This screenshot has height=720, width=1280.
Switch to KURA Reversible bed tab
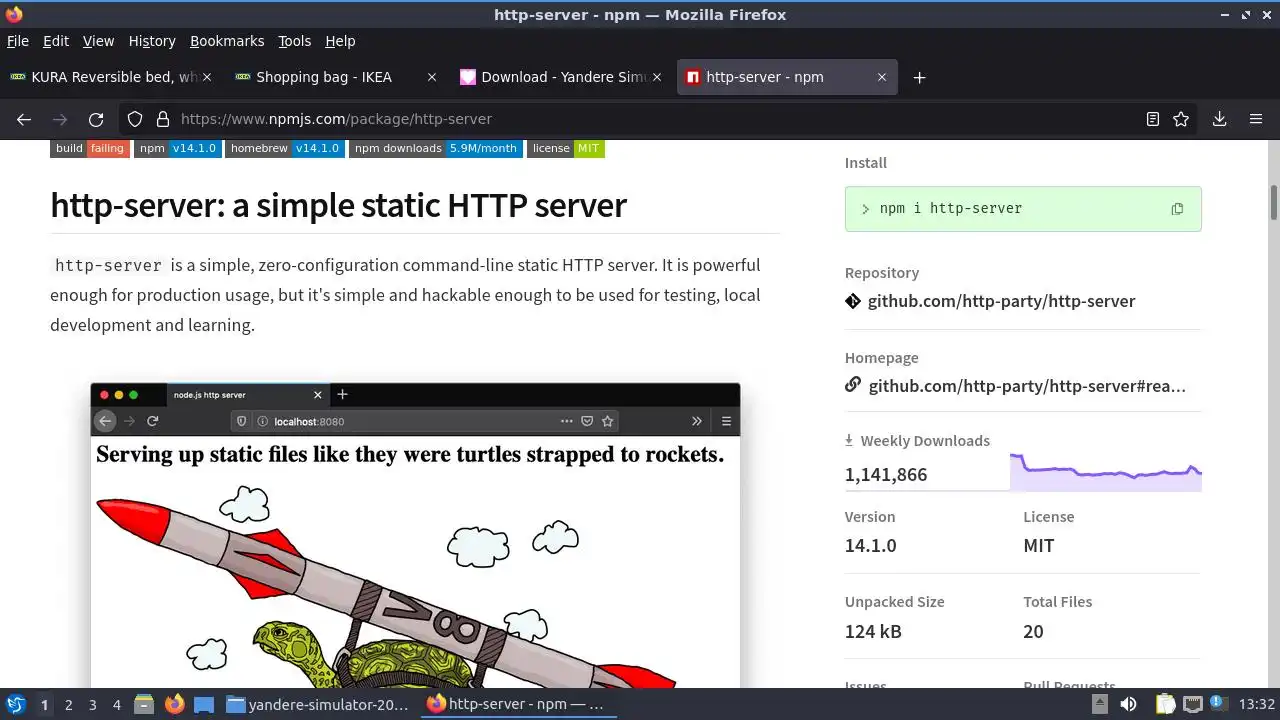pos(110,77)
